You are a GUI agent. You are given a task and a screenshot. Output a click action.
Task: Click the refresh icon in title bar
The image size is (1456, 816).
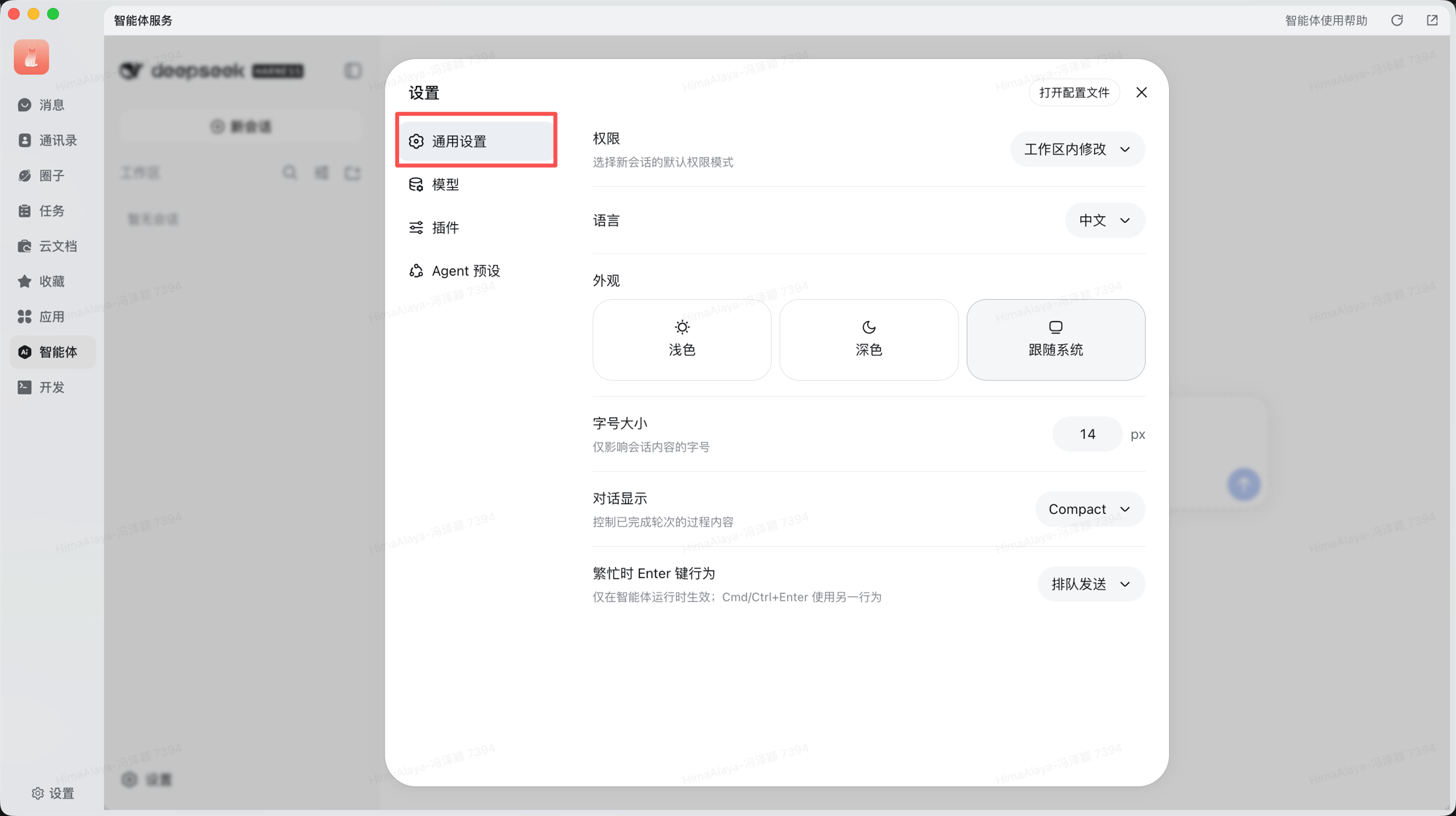pyautogui.click(x=1397, y=20)
